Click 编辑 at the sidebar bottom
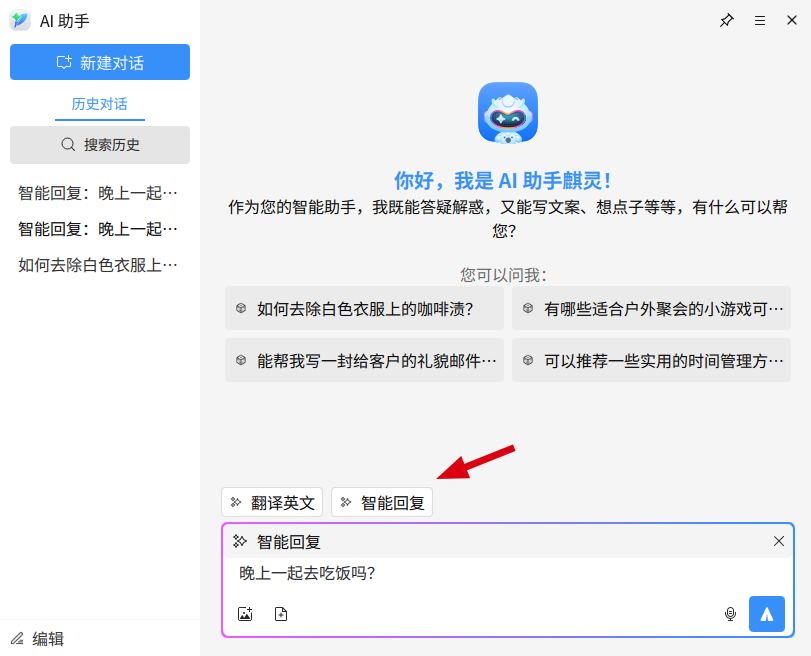 coord(37,639)
